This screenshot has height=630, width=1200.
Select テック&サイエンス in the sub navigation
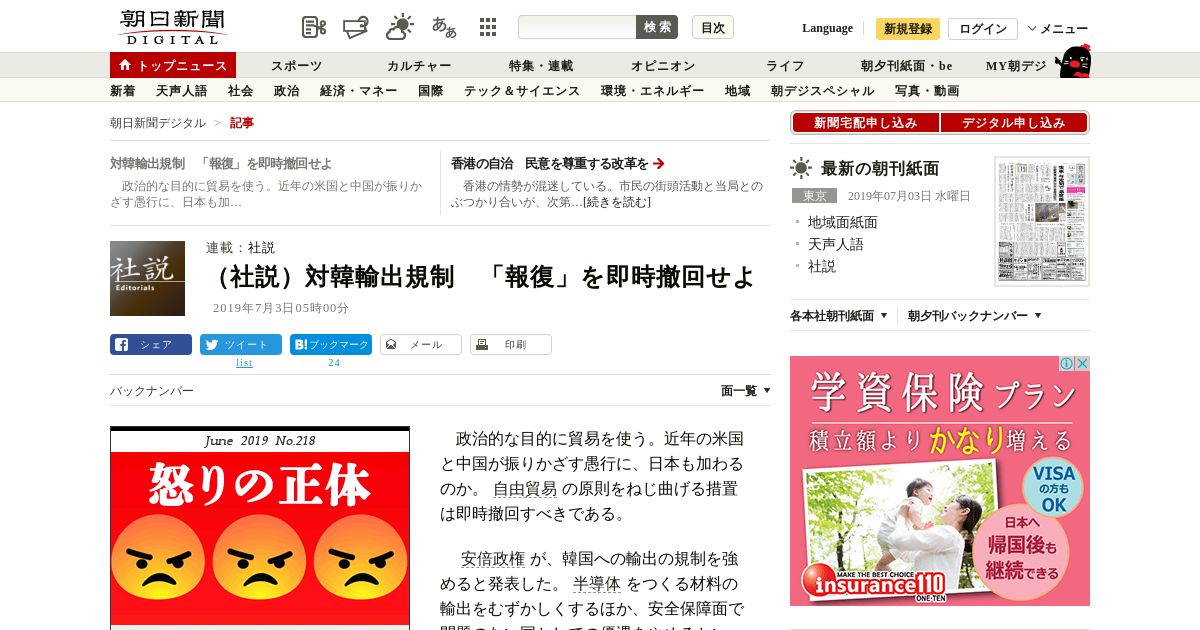click(x=522, y=91)
